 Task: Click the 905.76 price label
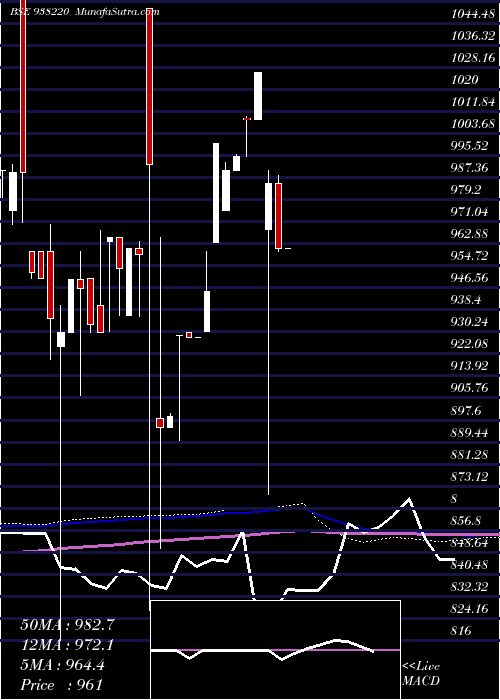(x=470, y=388)
